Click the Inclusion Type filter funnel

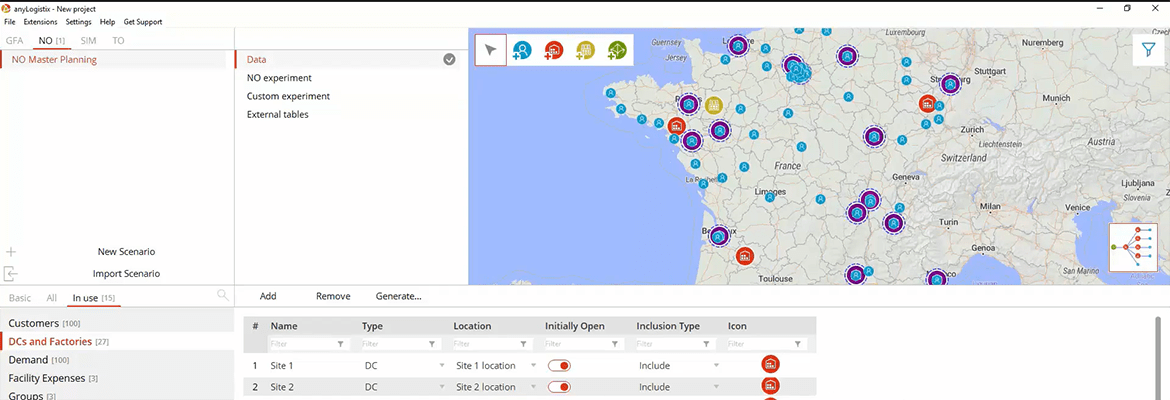(x=707, y=345)
